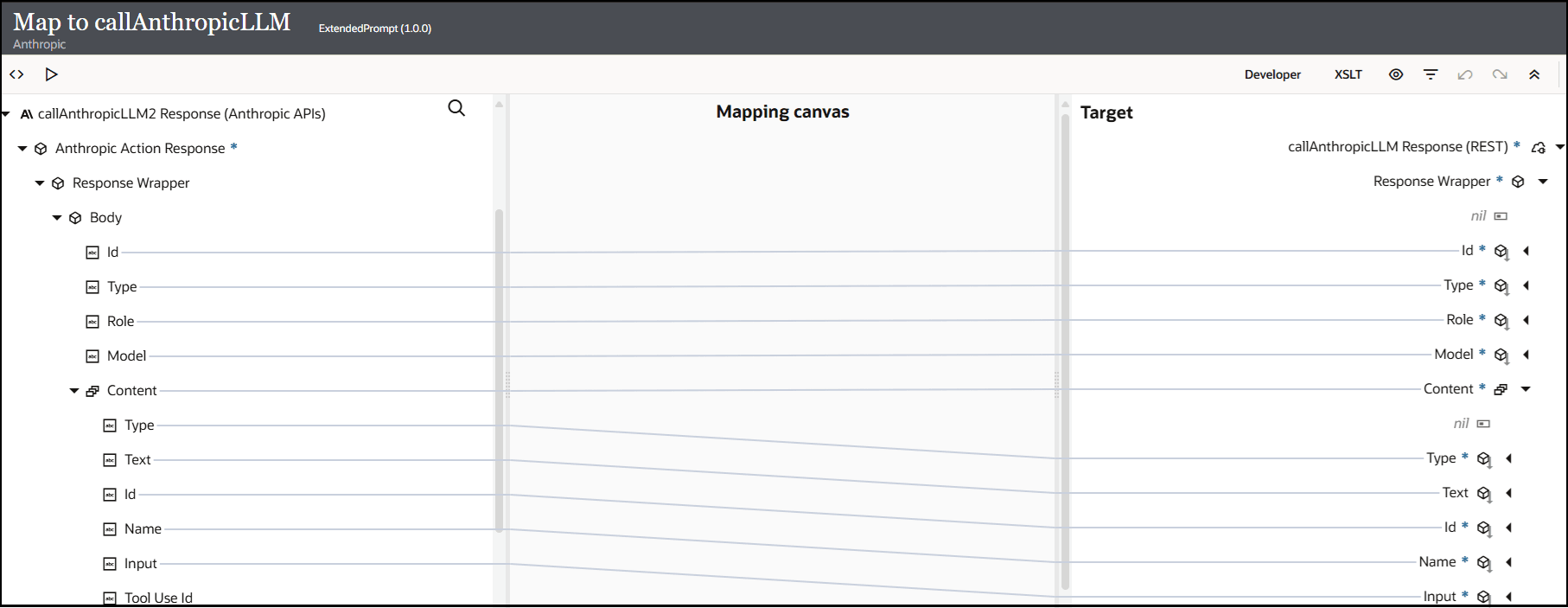The height and width of the screenshot is (608, 1568).
Task: Click the Anthropic APIs source icon
Action: point(26,113)
